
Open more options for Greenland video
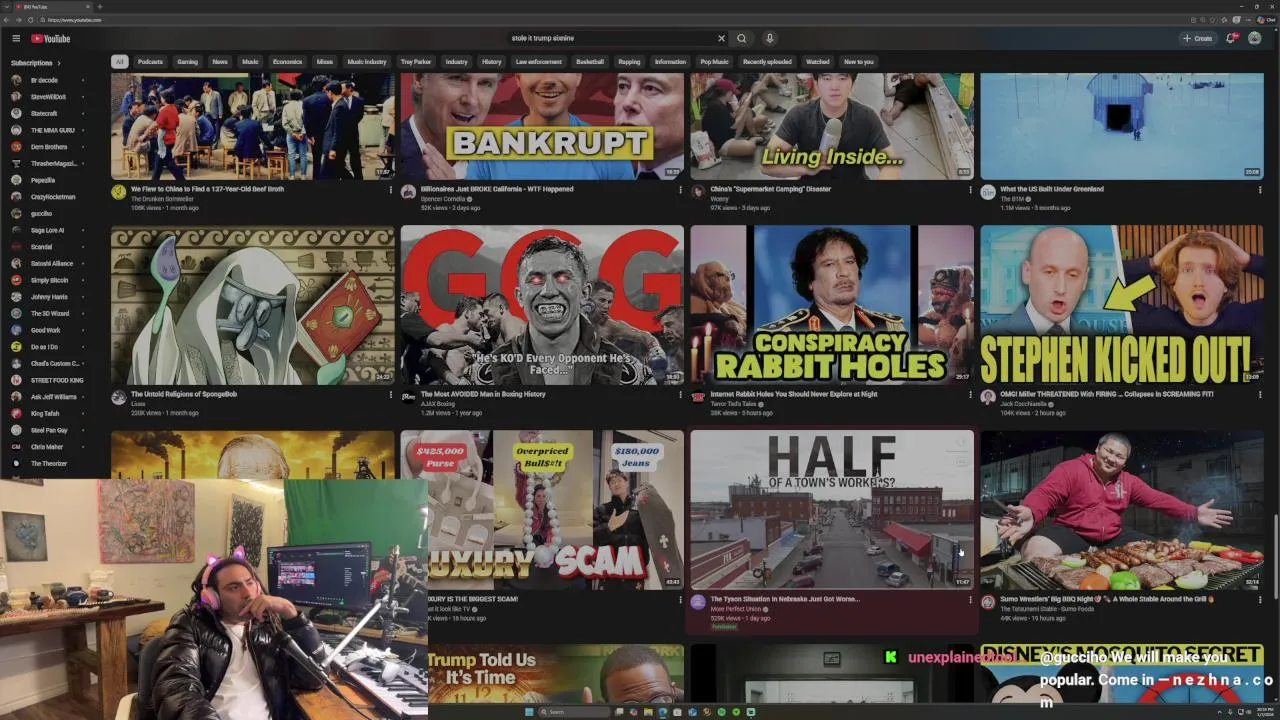(1259, 189)
